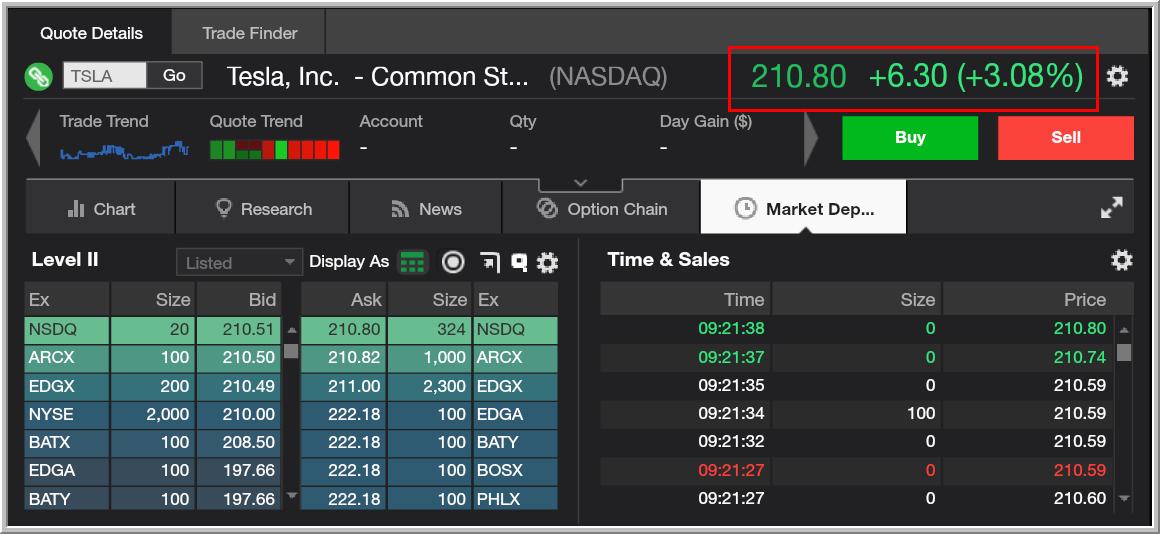Select the 211.00 ask price
The width and height of the screenshot is (1160, 534).
pos(343,386)
